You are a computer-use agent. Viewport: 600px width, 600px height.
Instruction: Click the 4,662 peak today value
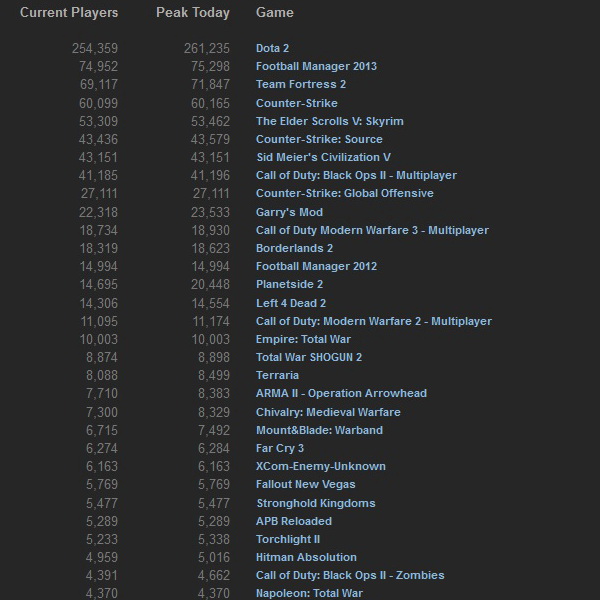pyautogui.click(x=214, y=576)
